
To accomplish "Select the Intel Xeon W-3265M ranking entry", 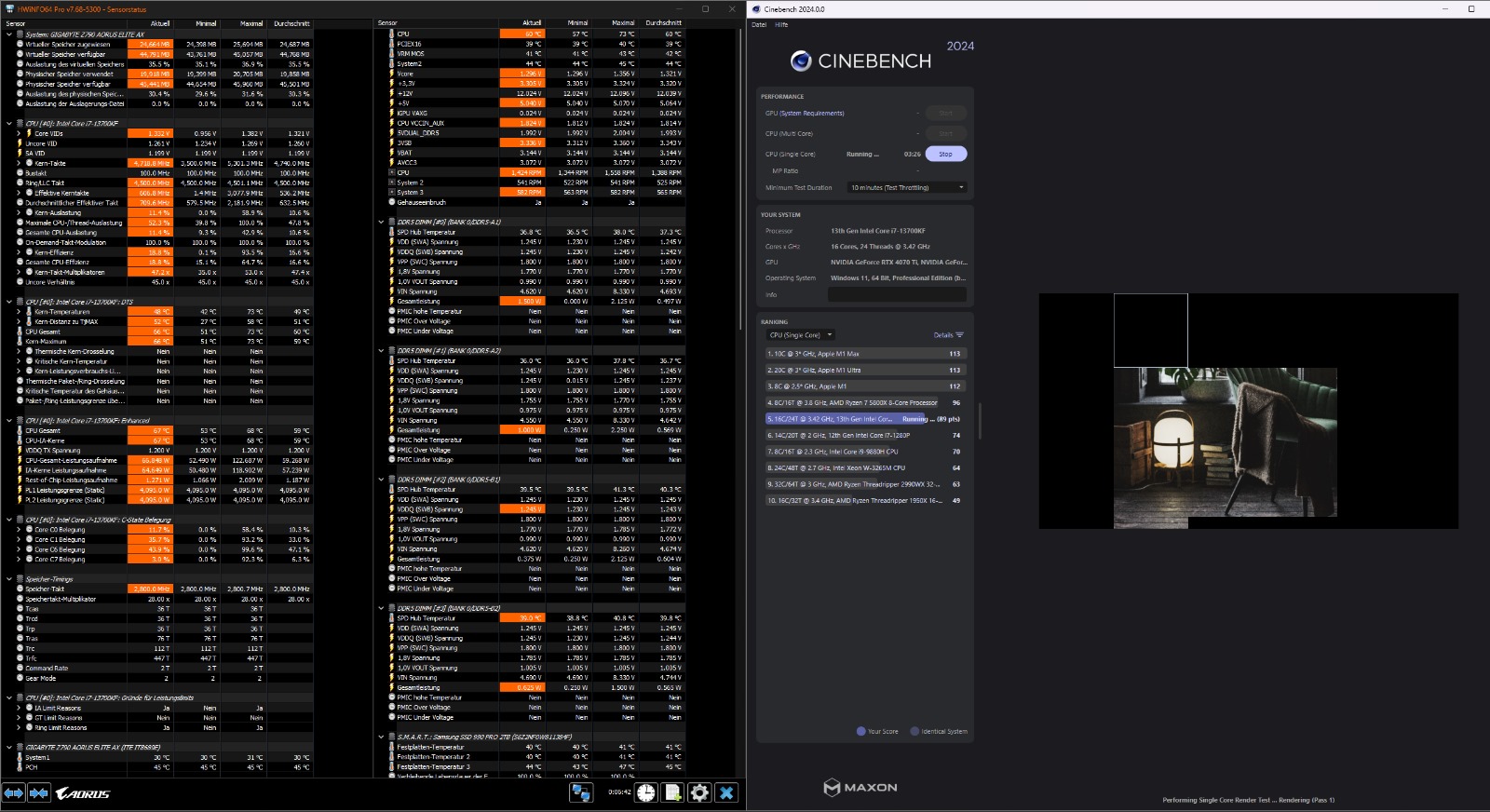I will [865, 467].
